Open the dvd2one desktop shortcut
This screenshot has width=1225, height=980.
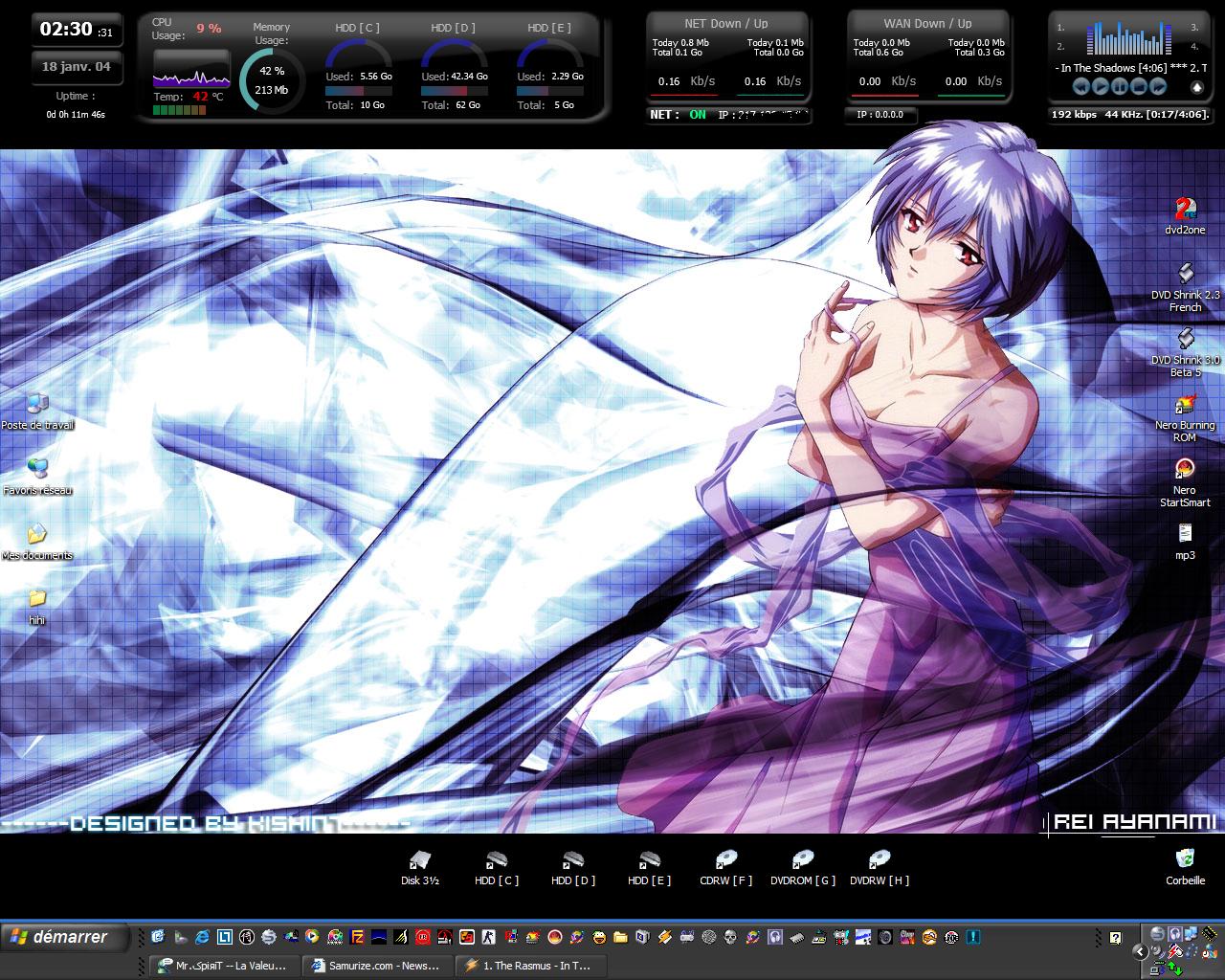[x=1185, y=211]
